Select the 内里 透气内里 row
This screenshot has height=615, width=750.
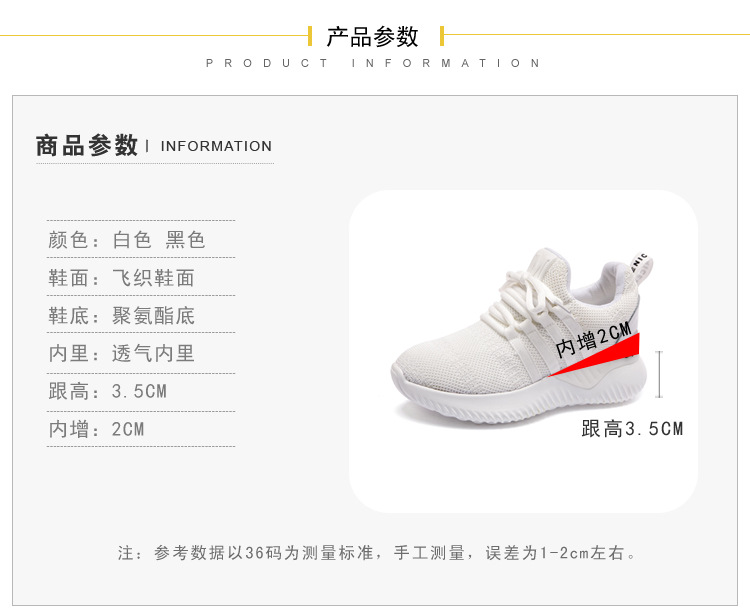pyautogui.click(x=141, y=353)
